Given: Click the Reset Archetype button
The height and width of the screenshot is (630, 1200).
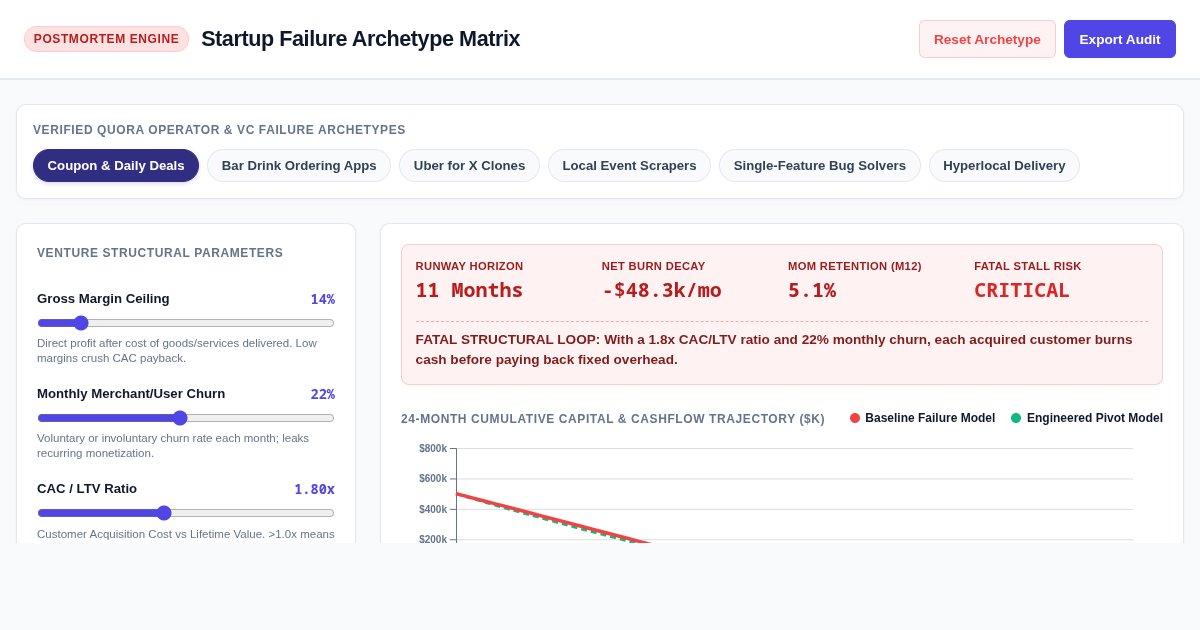Looking at the screenshot, I should point(987,39).
